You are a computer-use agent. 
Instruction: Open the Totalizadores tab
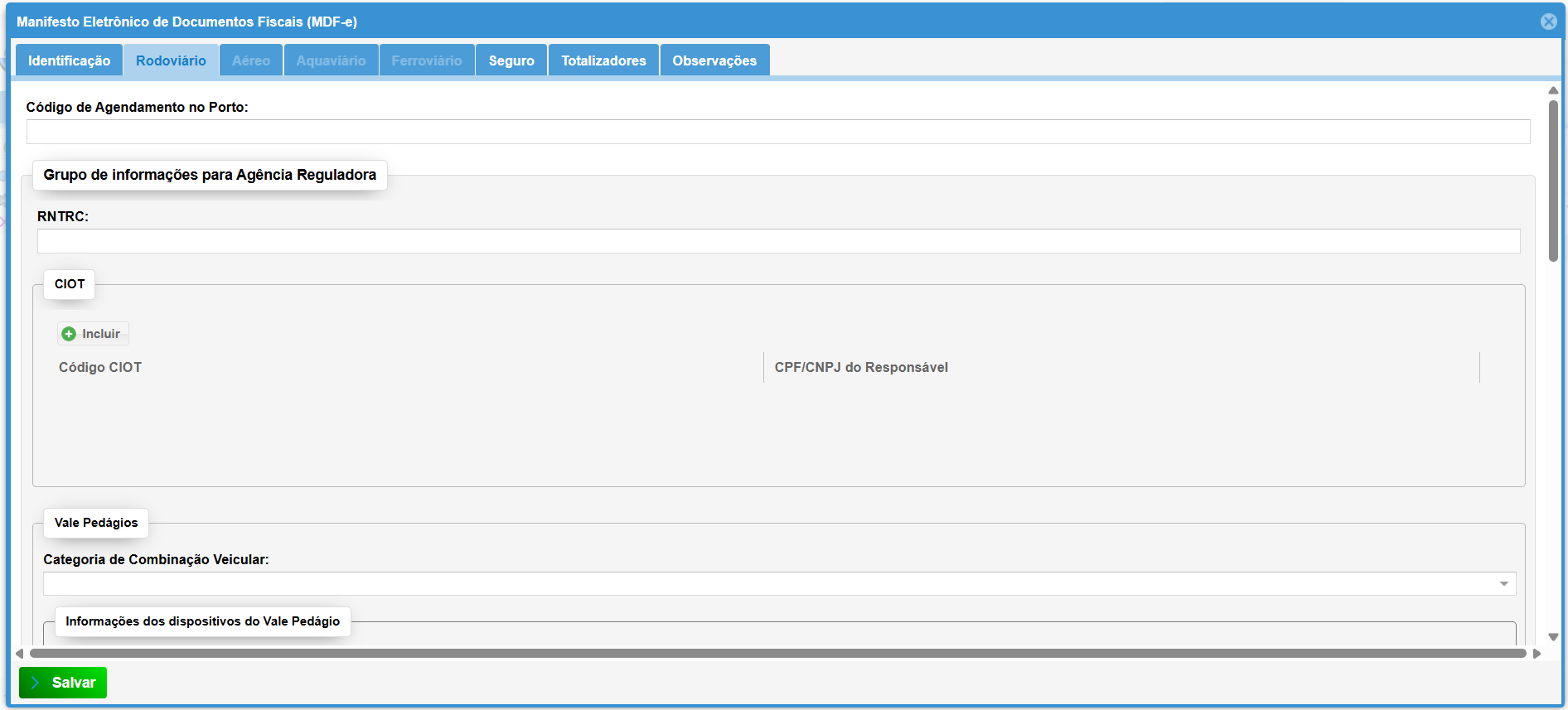tap(603, 60)
